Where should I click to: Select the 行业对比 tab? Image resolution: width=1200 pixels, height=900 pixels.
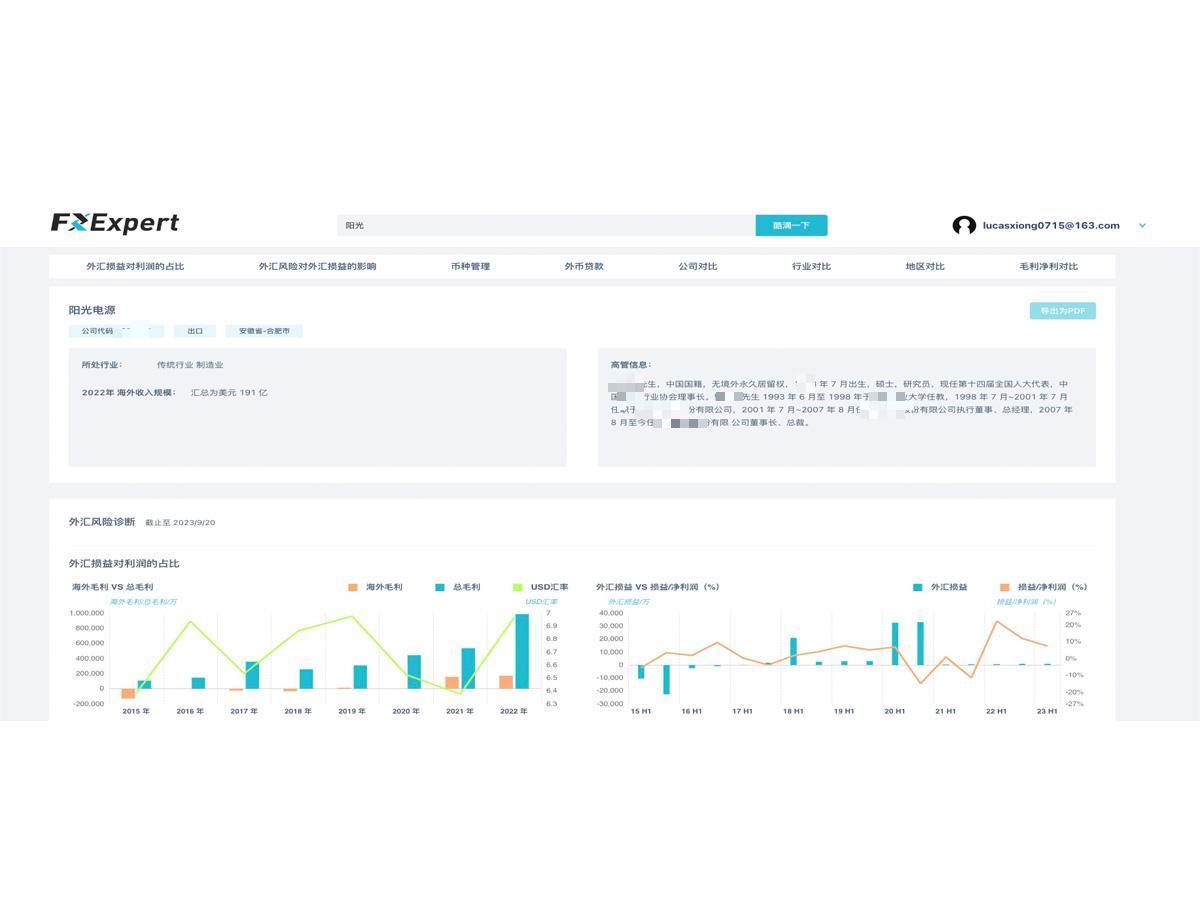pos(811,267)
